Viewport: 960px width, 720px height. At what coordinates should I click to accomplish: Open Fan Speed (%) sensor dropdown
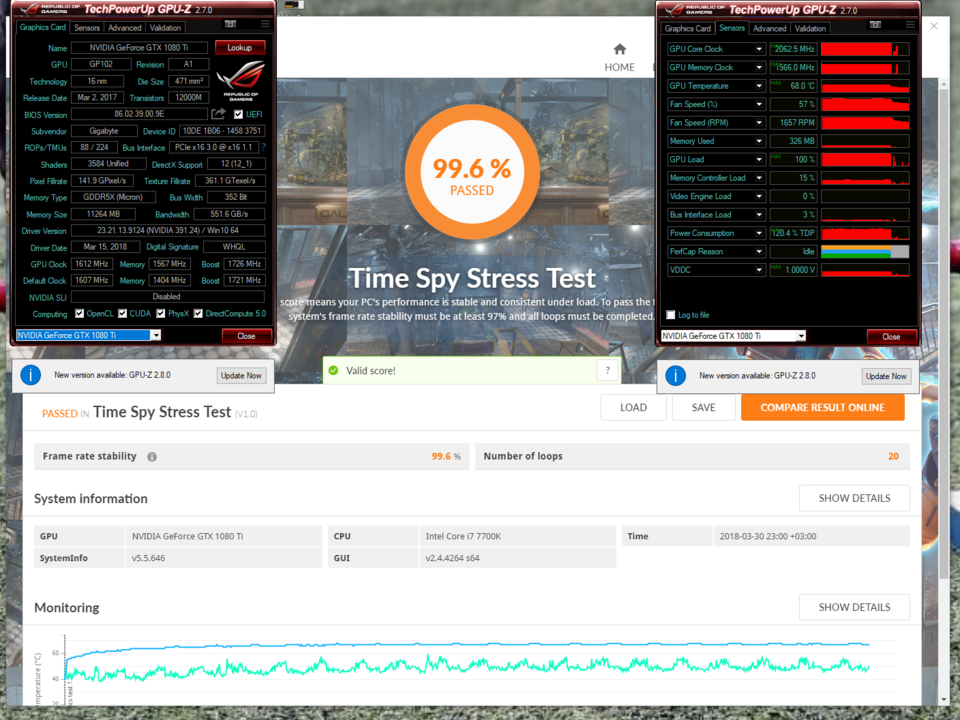coord(759,104)
